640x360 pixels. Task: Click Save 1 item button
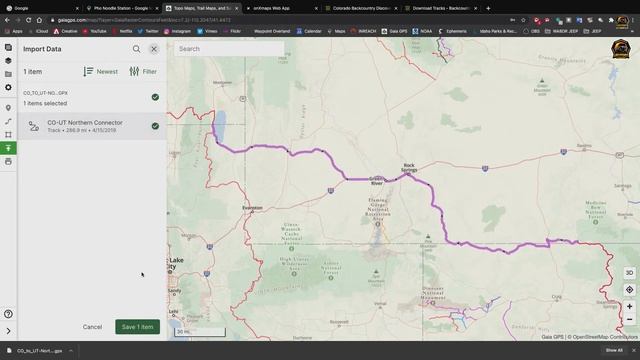click(138, 327)
